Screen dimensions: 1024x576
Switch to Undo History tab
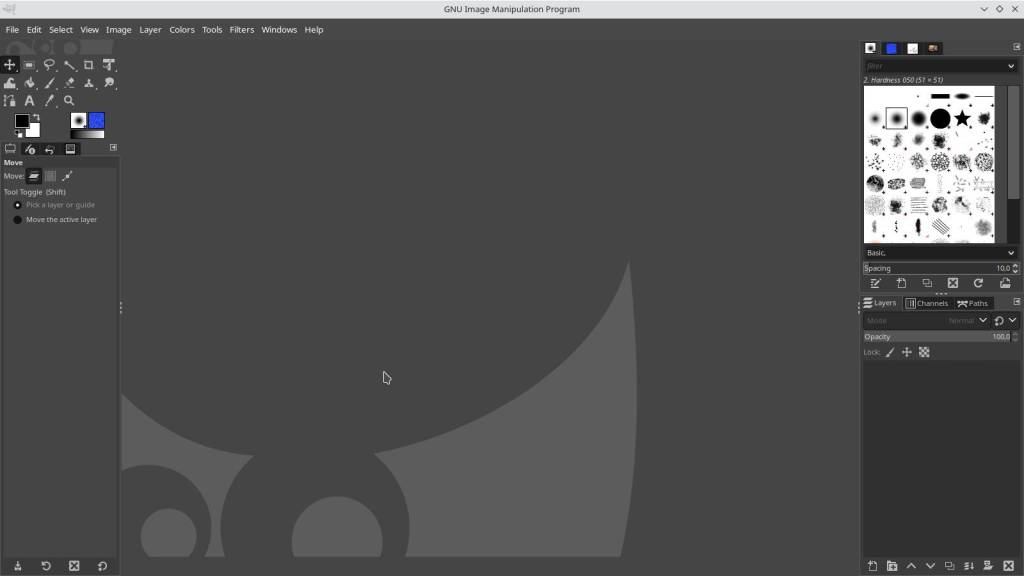click(x=50, y=149)
